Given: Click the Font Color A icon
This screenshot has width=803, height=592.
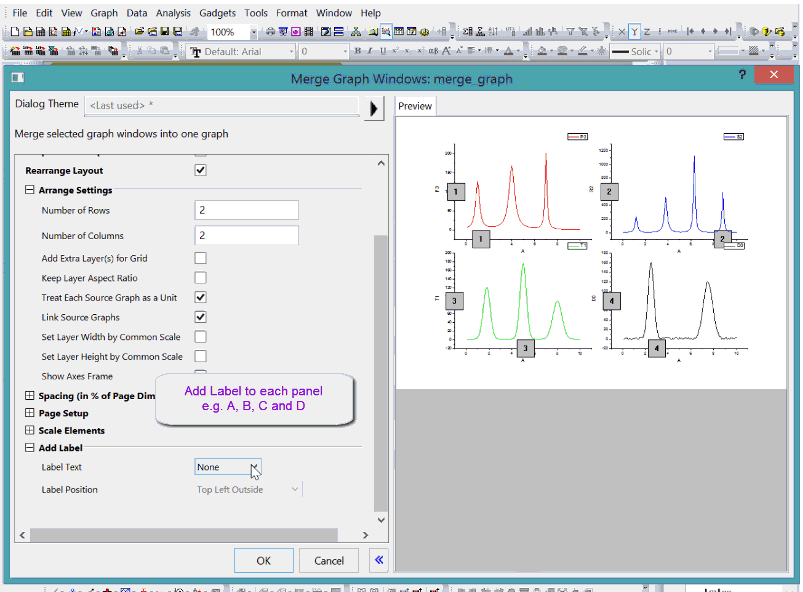Looking at the screenshot, I should coord(508,51).
